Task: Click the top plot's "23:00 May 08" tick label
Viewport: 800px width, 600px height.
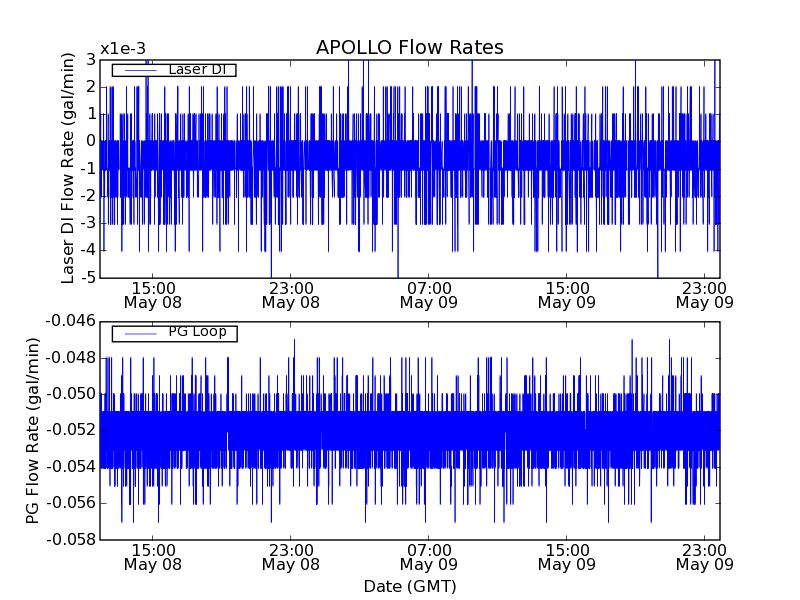Action: [290, 294]
